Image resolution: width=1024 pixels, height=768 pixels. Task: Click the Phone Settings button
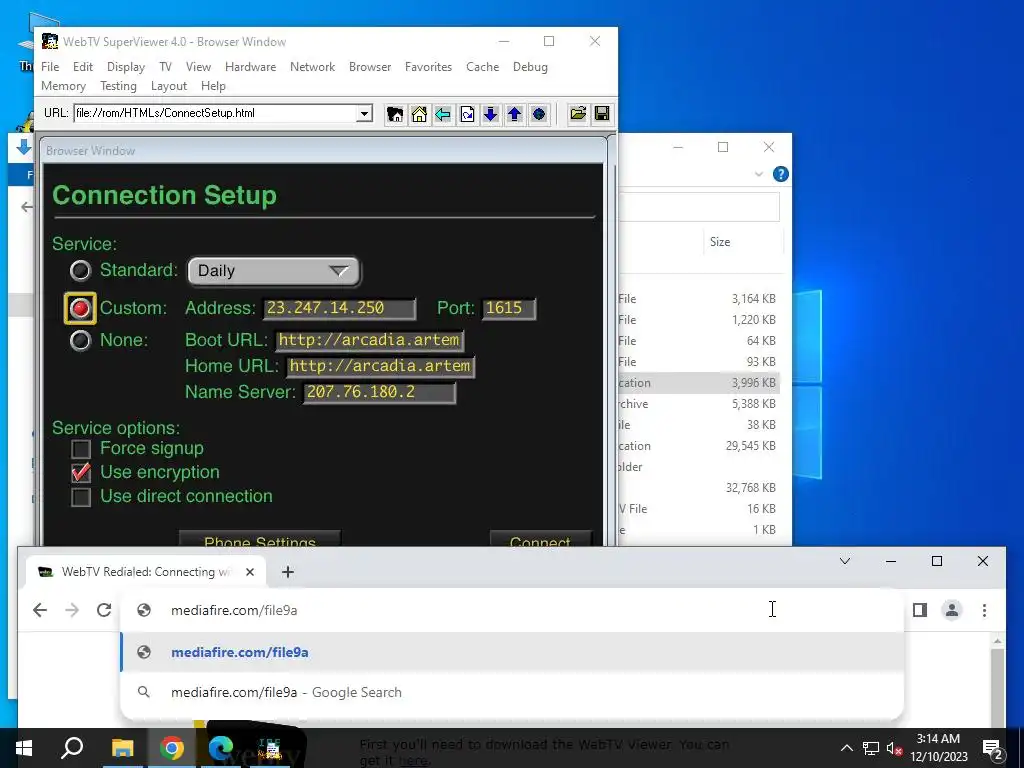tap(260, 539)
